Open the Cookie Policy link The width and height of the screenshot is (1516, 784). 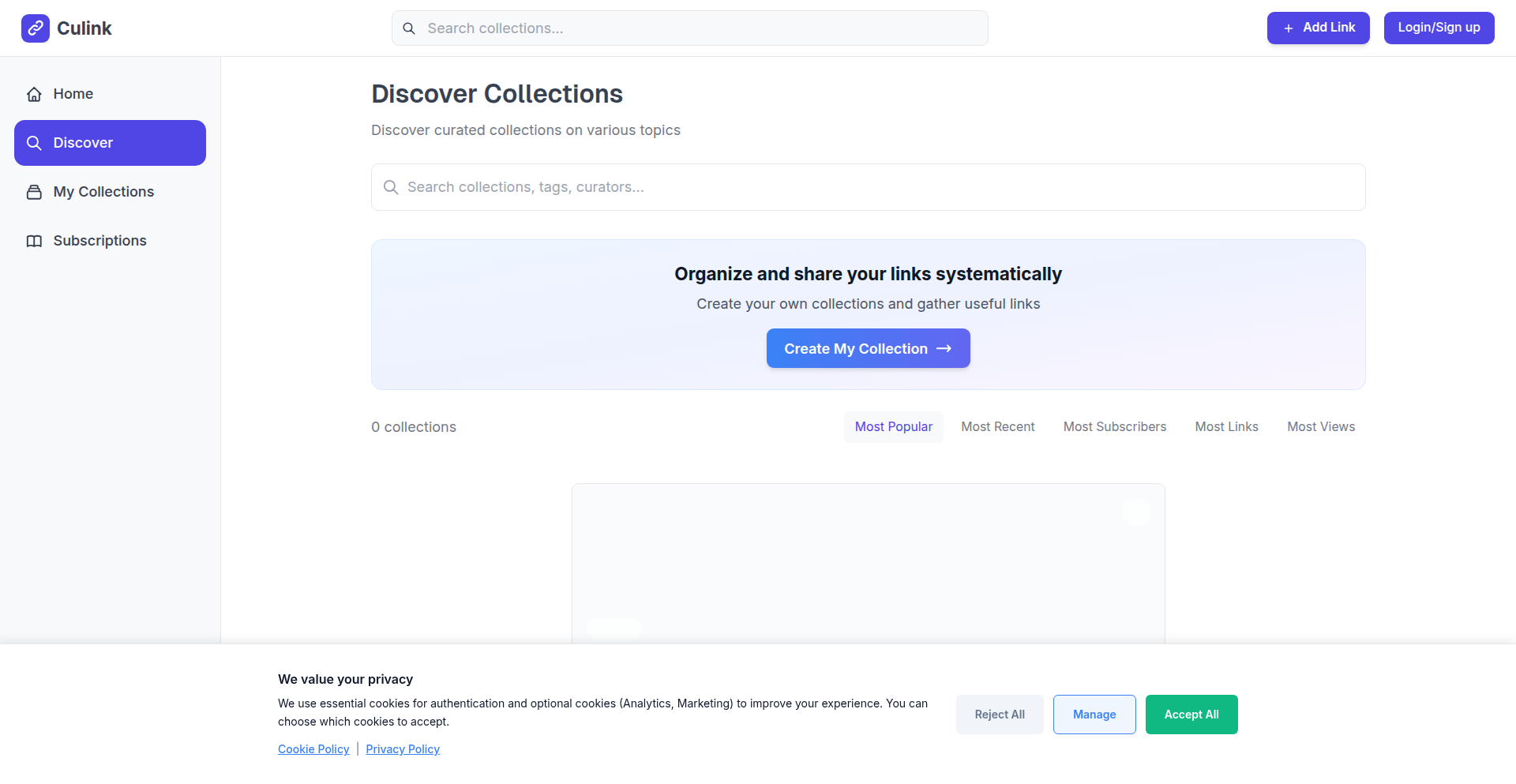point(313,749)
